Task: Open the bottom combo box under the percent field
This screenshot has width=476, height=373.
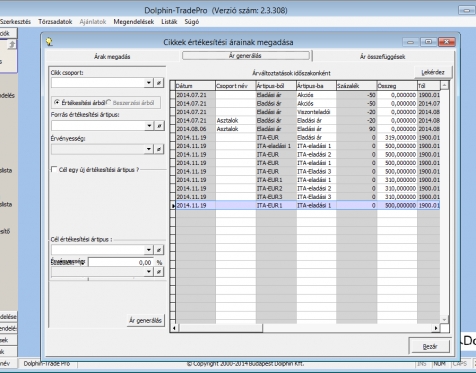Action: (149, 272)
